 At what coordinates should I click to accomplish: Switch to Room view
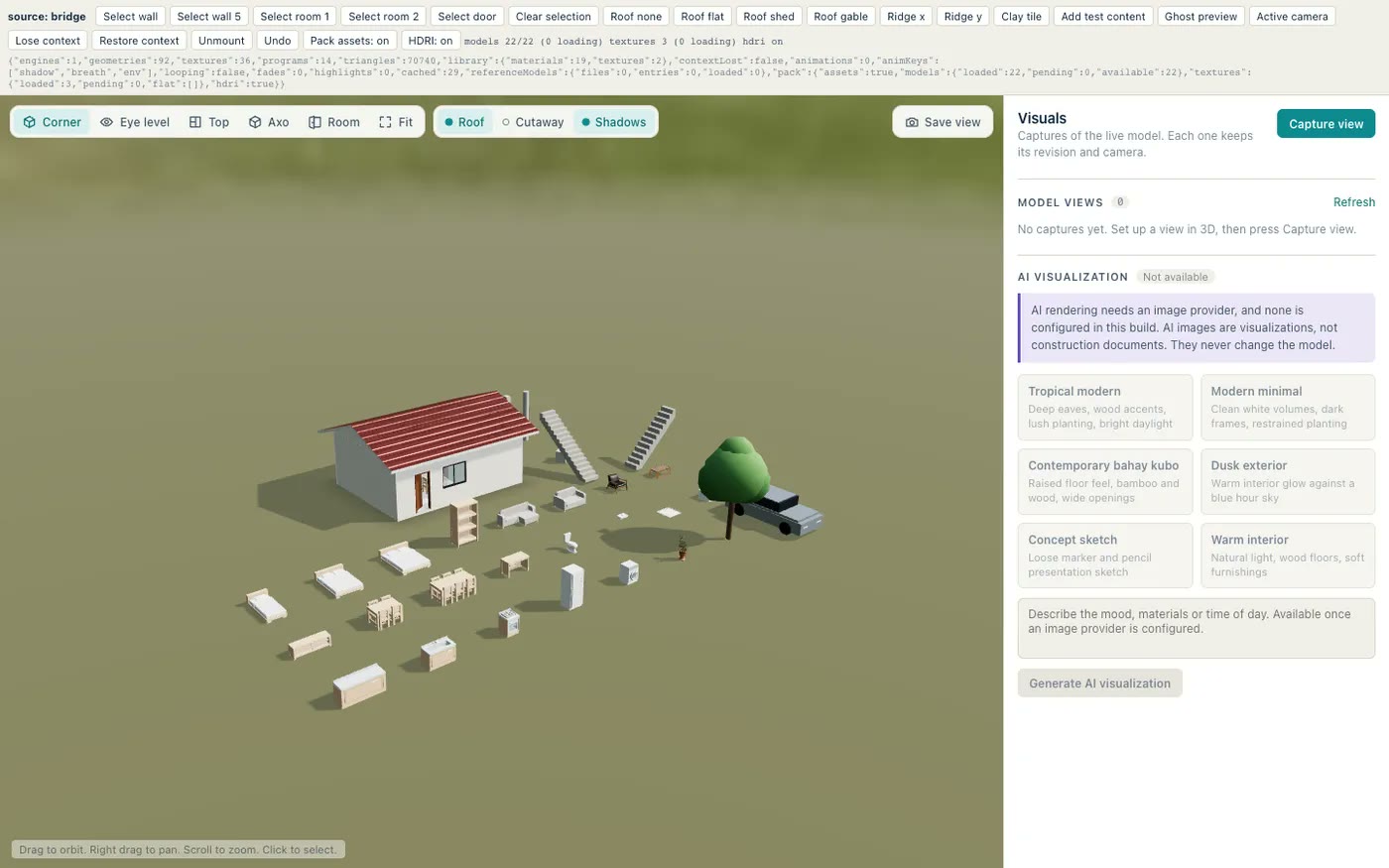[334, 122]
